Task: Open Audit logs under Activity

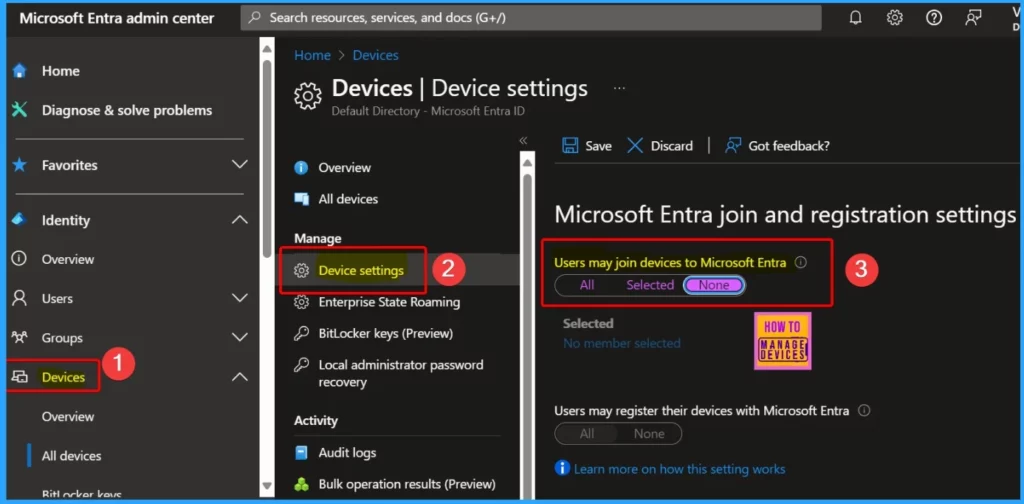Action: pyautogui.click(x=347, y=452)
